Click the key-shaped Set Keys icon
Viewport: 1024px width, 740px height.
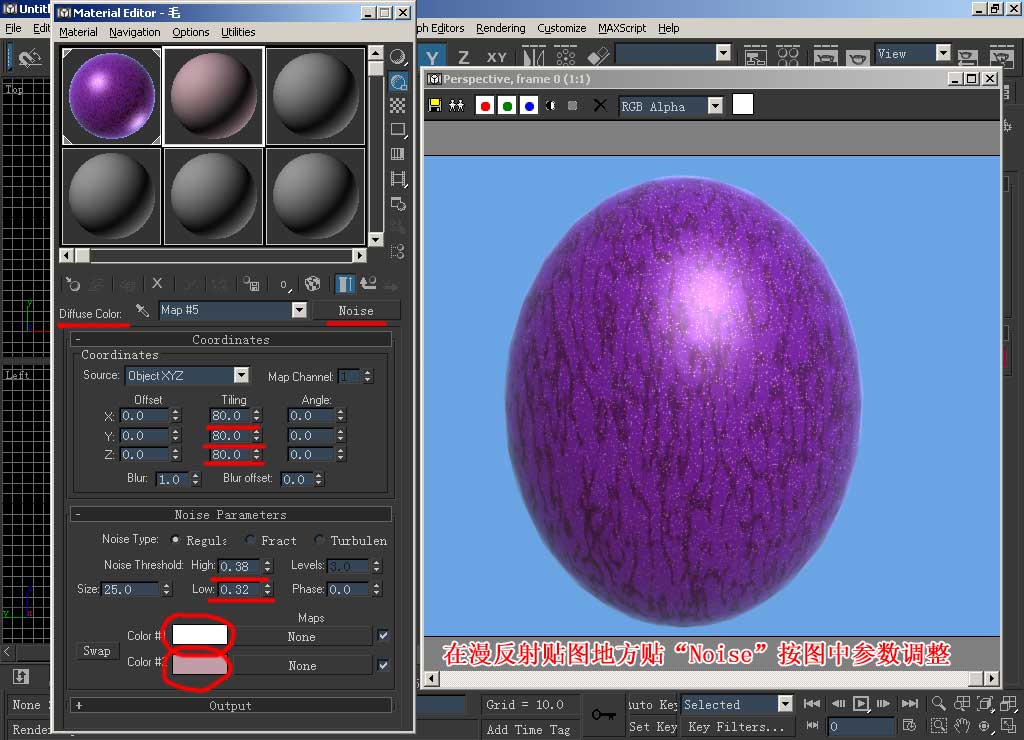[603, 715]
